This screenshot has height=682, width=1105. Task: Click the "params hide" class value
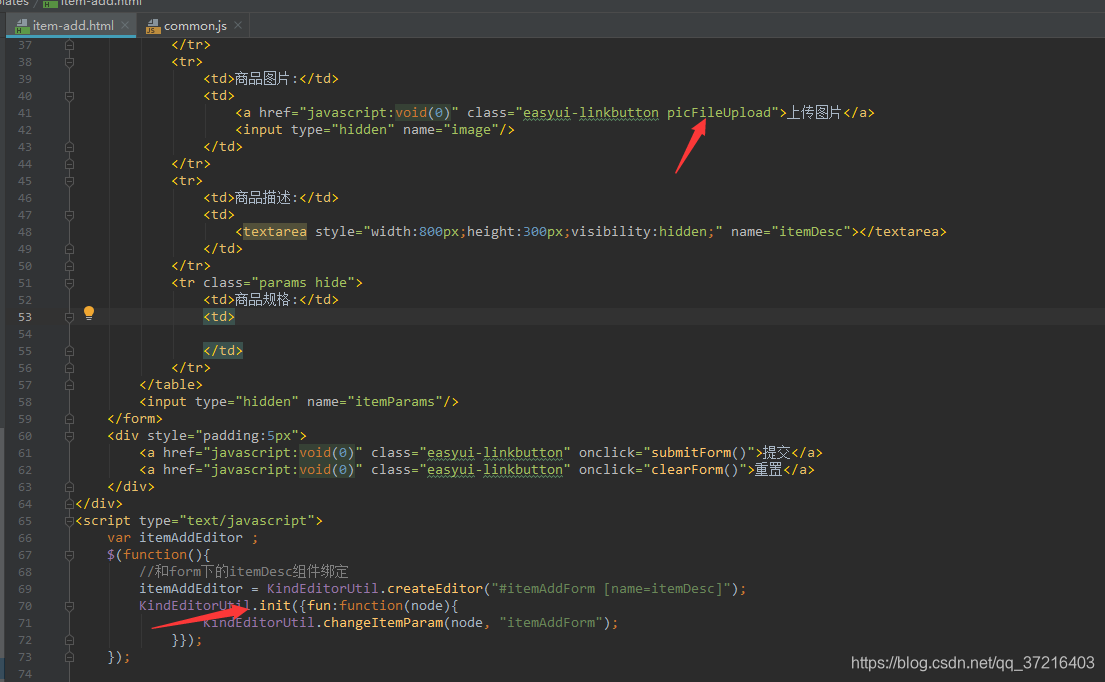point(303,283)
